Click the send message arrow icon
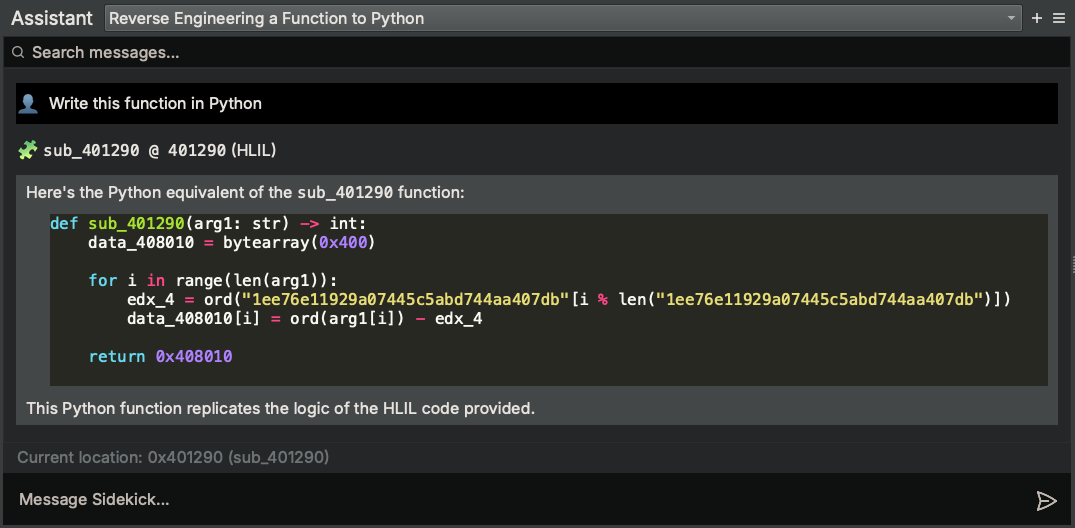Viewport: 1075px width, 528px height. (1046, 501)
